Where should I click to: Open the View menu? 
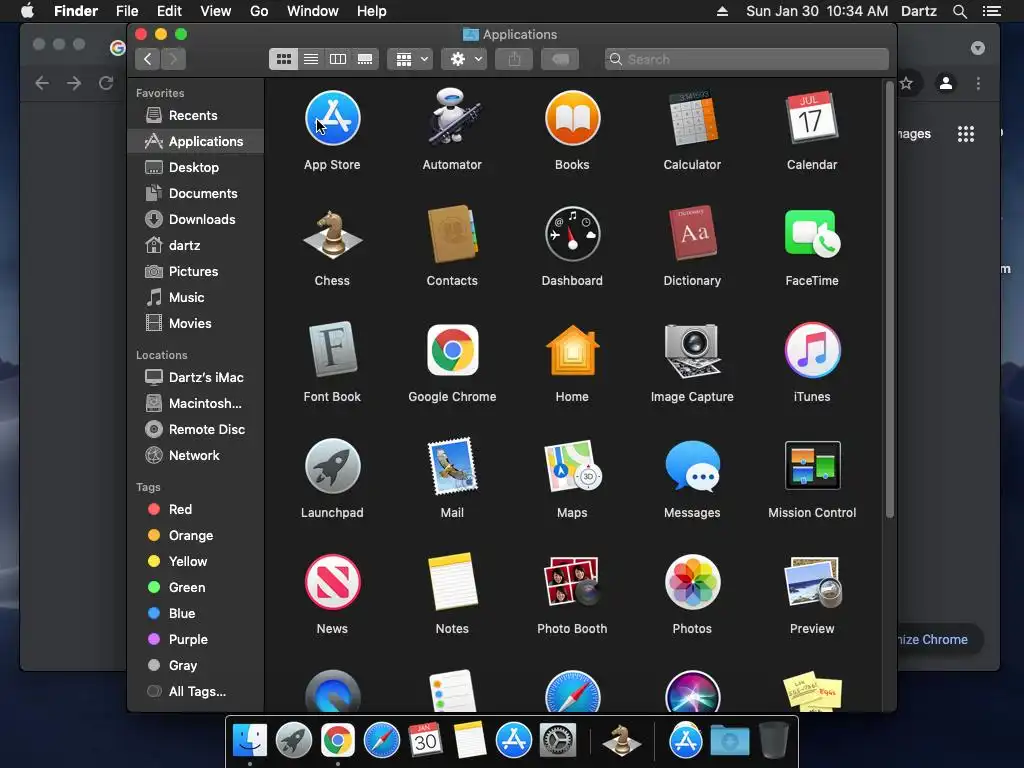coord(216,11)
